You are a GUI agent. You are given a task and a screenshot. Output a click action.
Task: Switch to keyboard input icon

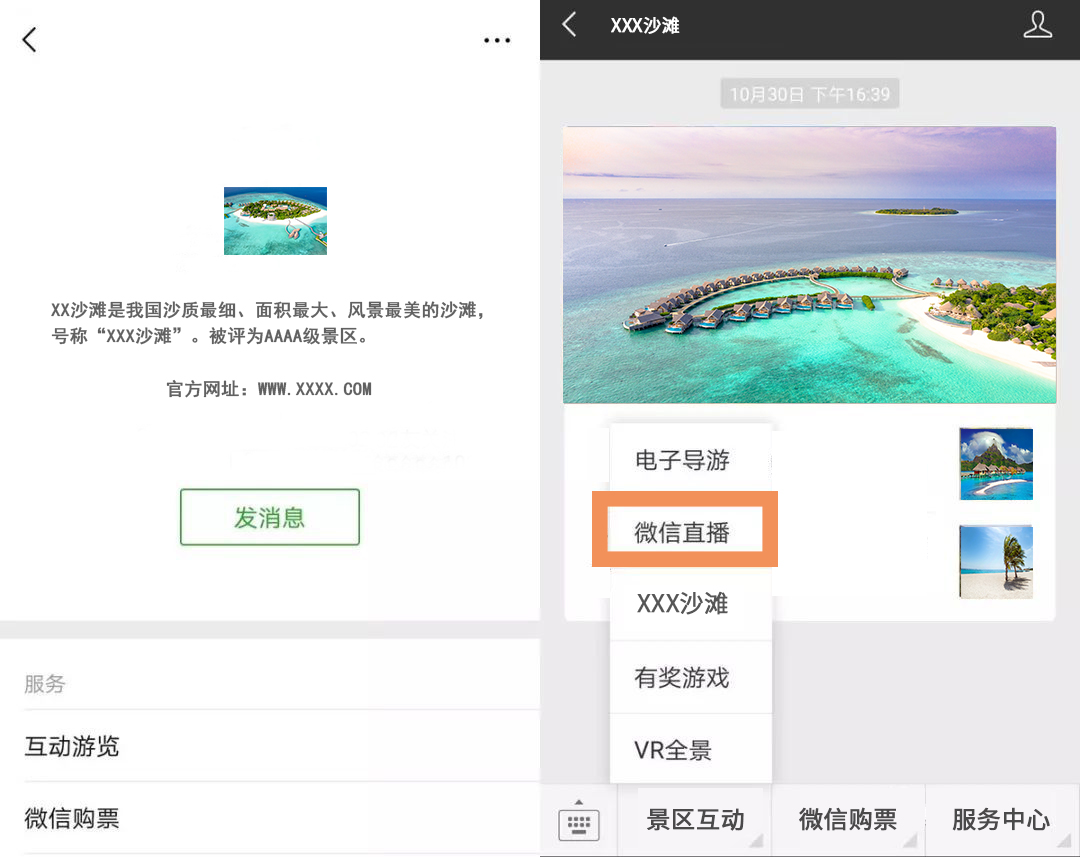pos(579,822)
